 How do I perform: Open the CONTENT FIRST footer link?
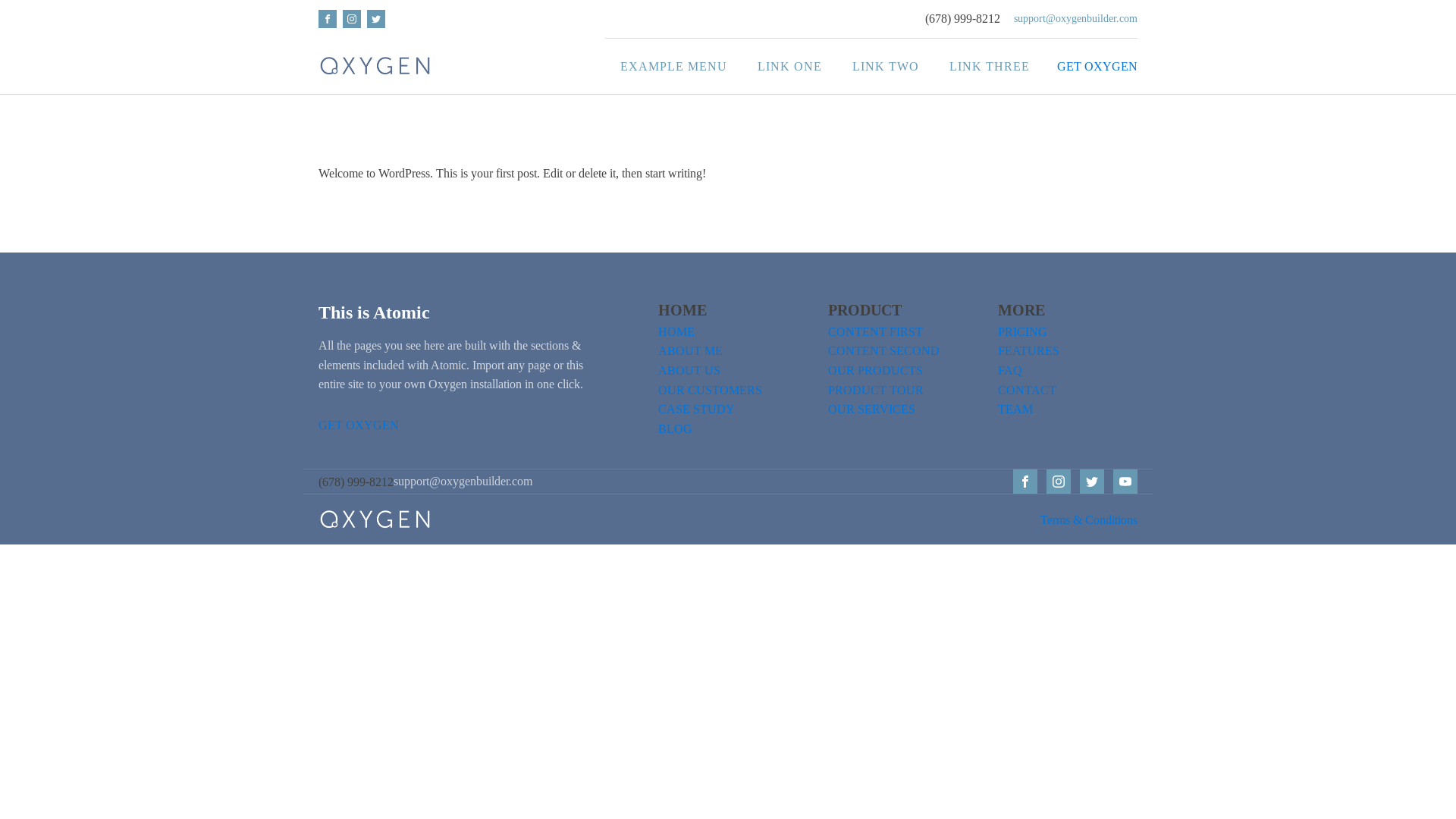click(x=875, y=332)
